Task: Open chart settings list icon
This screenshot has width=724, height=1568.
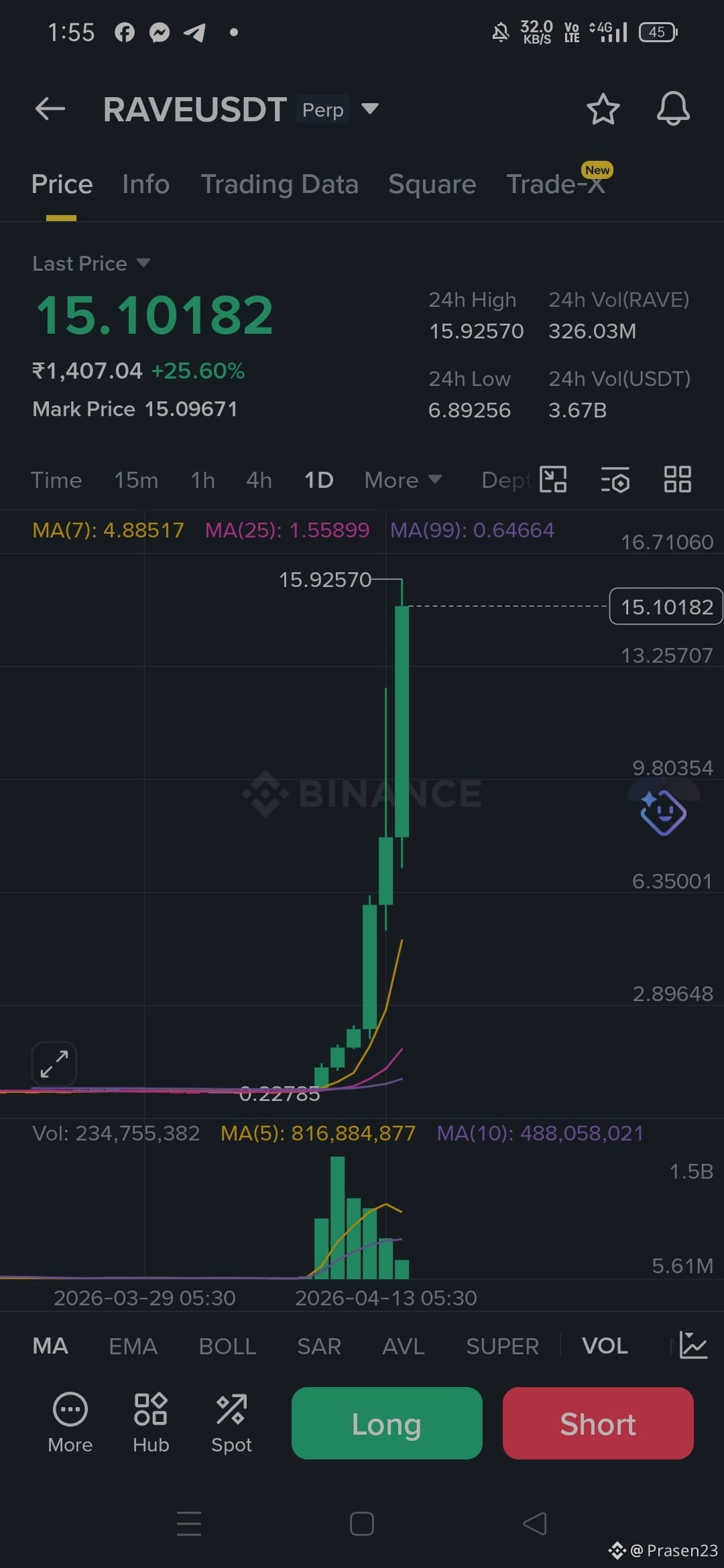Action: click(x=615, y=479)
